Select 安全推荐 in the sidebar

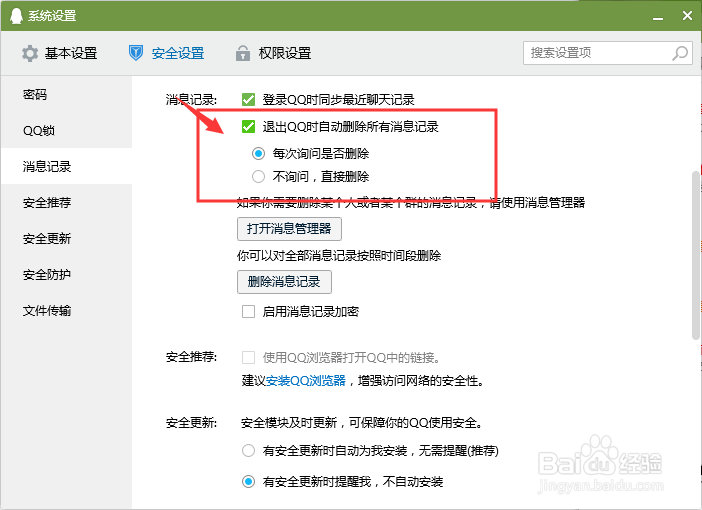(67, 202)
